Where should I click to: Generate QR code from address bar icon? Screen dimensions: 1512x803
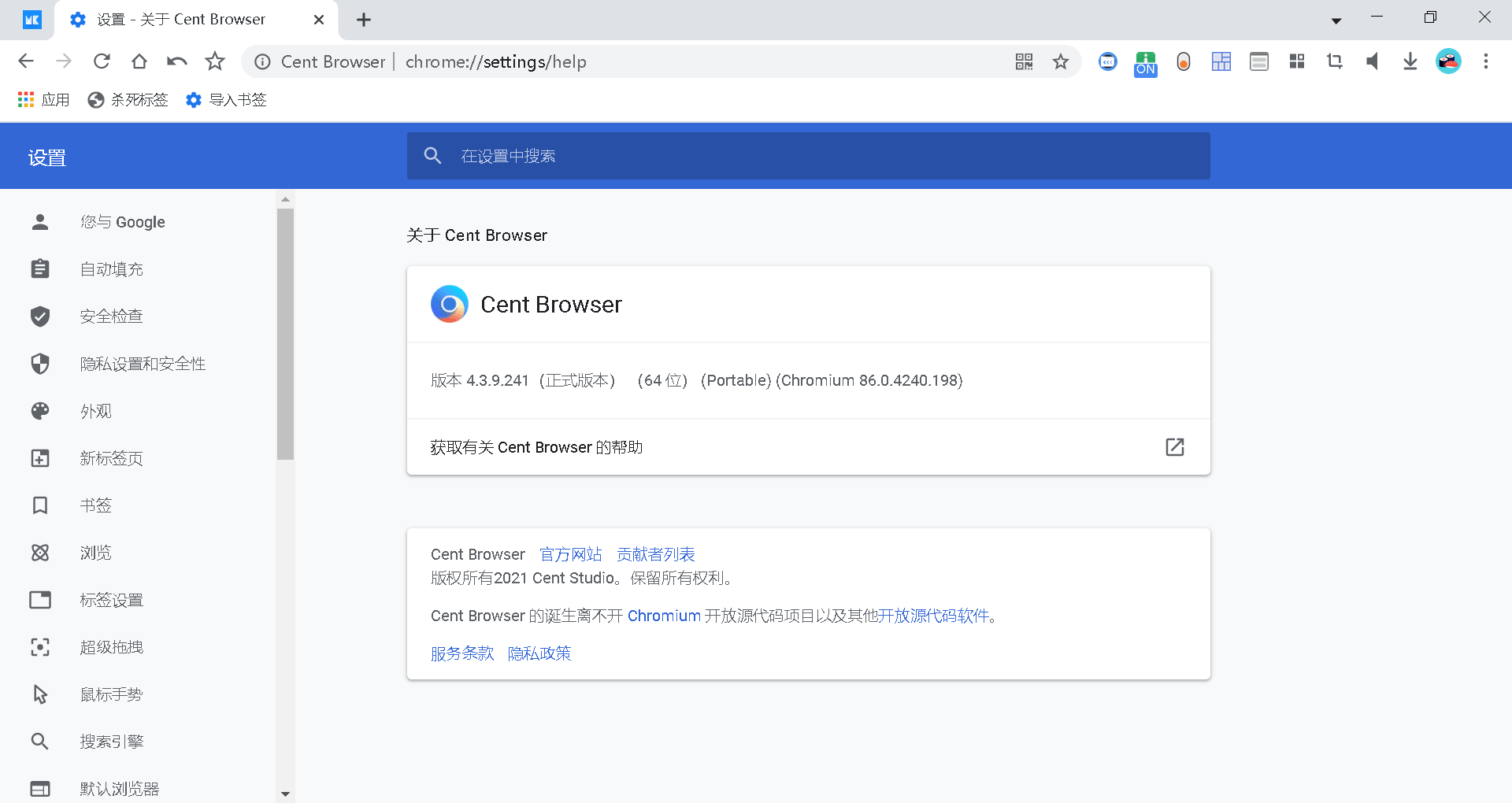[x=1024, y=61]
